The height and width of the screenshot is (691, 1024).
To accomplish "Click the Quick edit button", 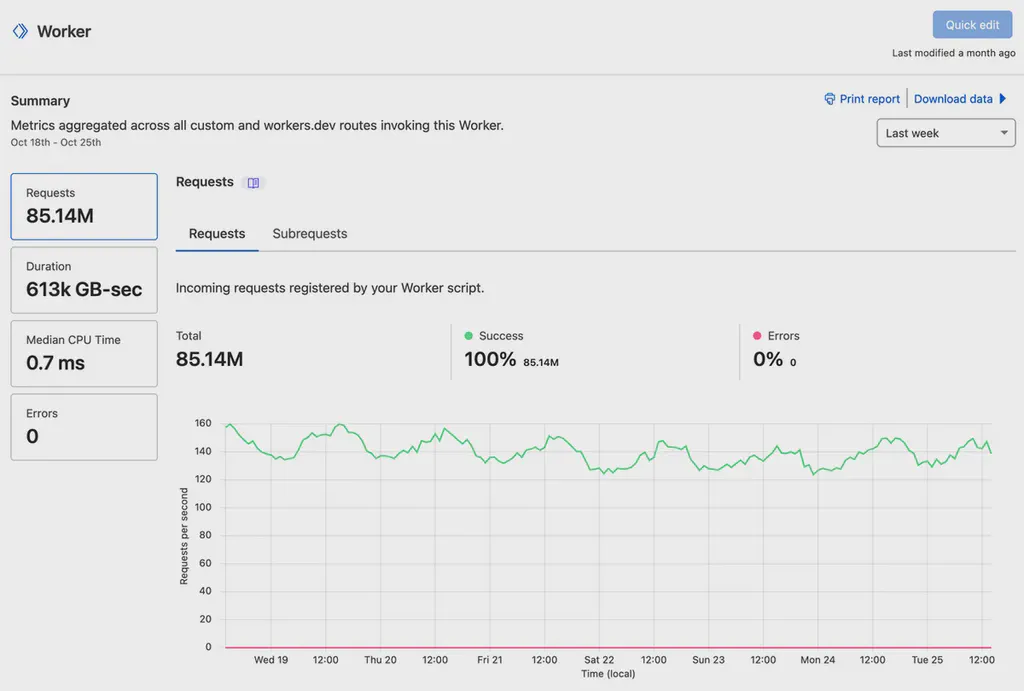I will pyautogui.click(x=971, y=24).
